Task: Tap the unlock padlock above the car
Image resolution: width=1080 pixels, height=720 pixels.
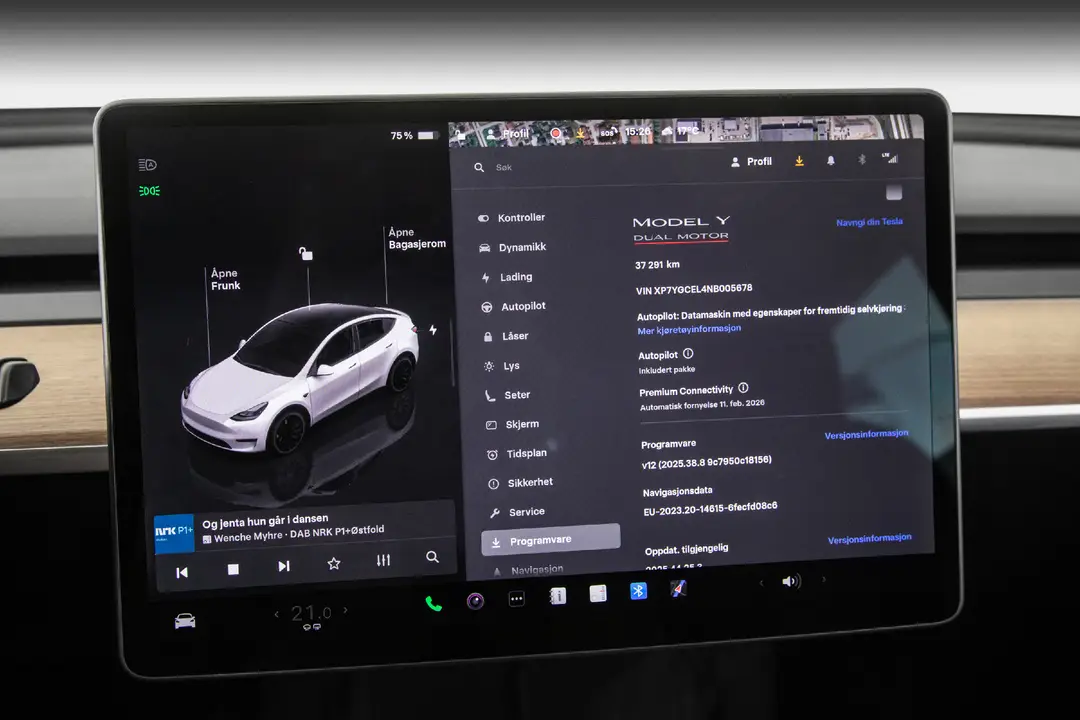Action: pyautogui.click(x=306, y=254)
